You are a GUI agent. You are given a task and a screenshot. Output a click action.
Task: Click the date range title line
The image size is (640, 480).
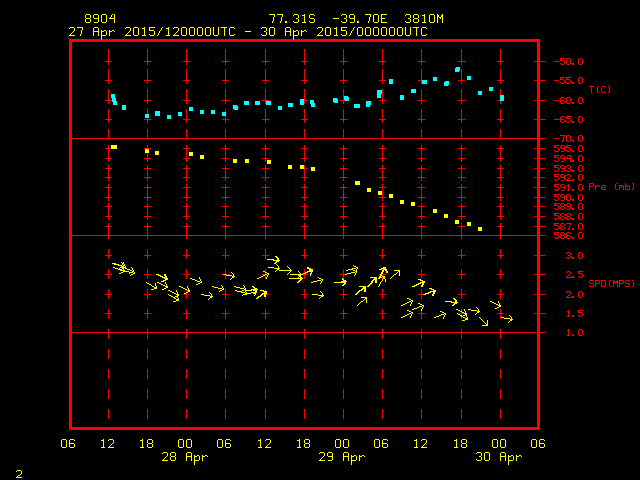(248, 32)
